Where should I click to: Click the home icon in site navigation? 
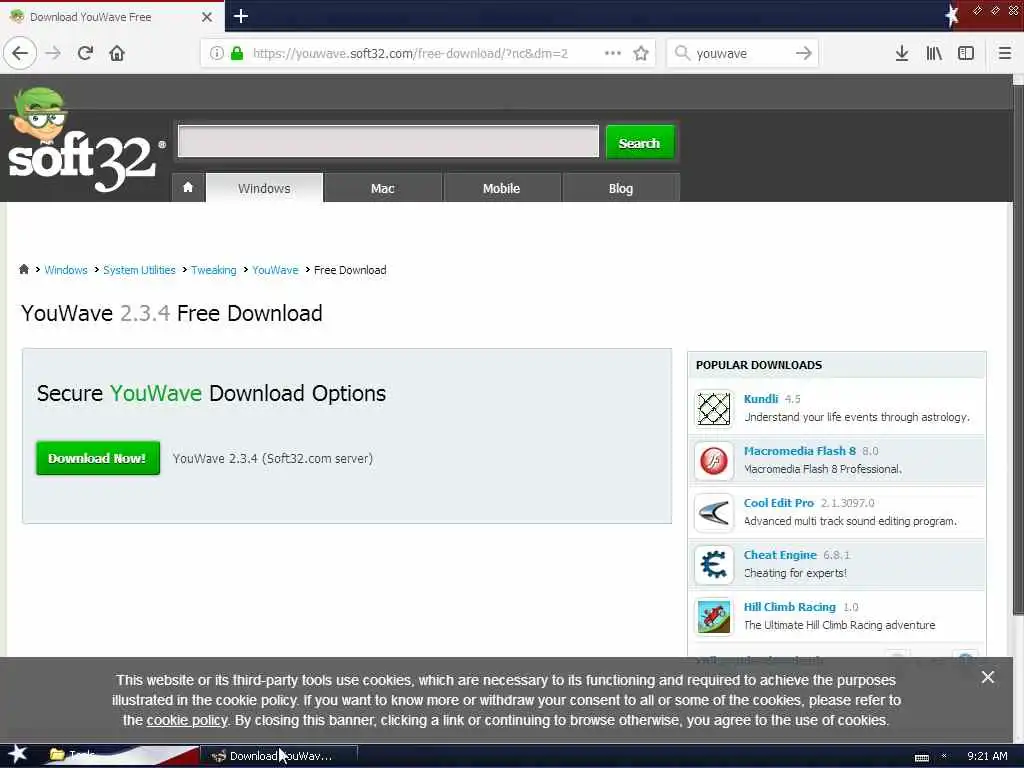[188, 187]
